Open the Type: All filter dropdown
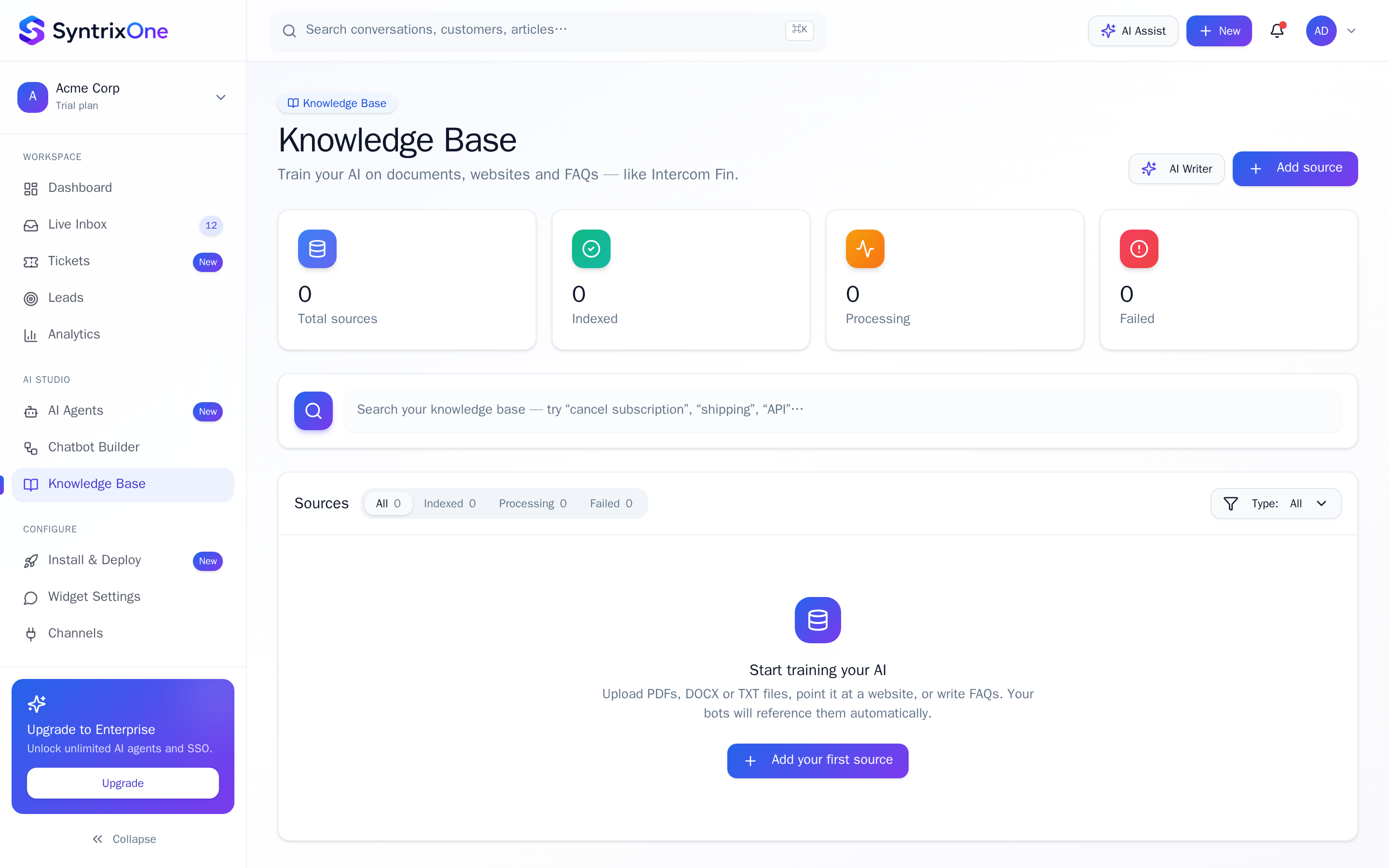 coord(1275,503)
